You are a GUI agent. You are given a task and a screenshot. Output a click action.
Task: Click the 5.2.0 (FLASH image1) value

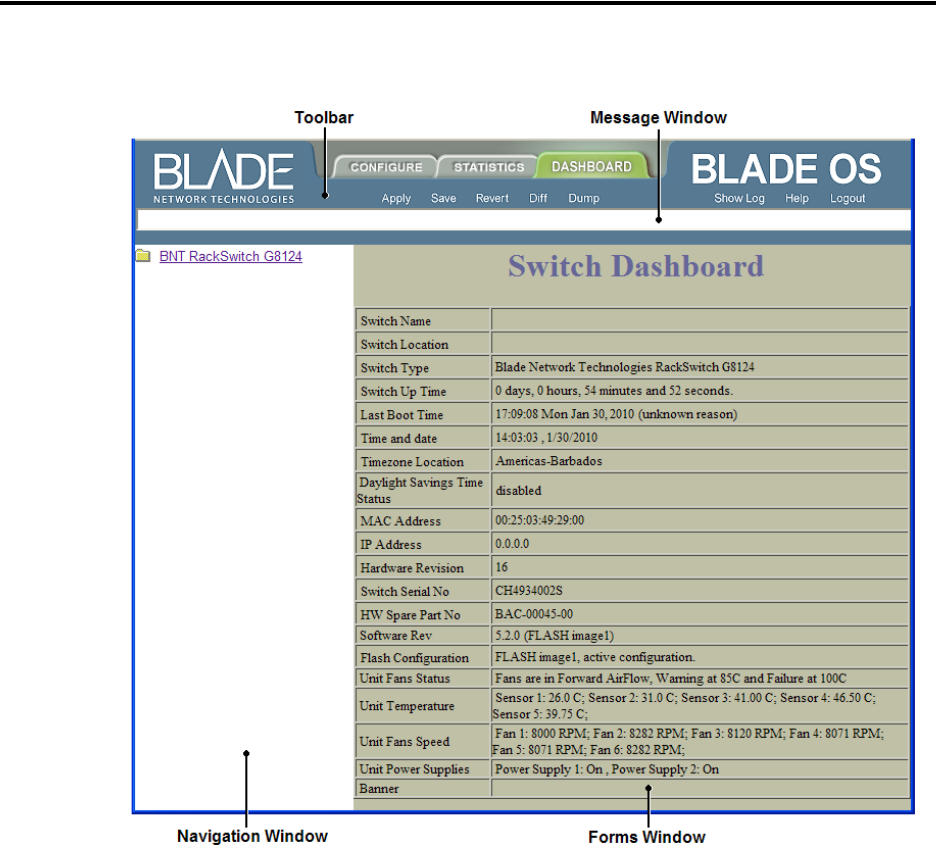[555, 636]
